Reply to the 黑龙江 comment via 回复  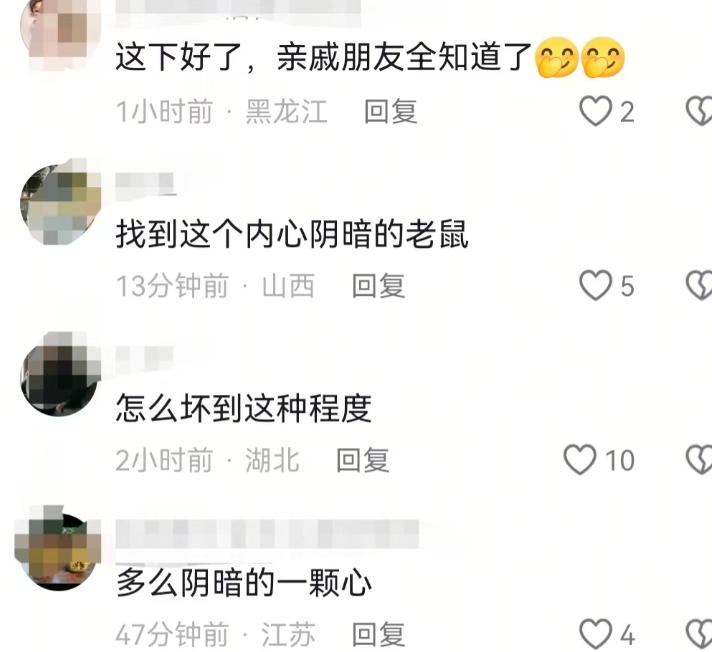pos(391,111)
